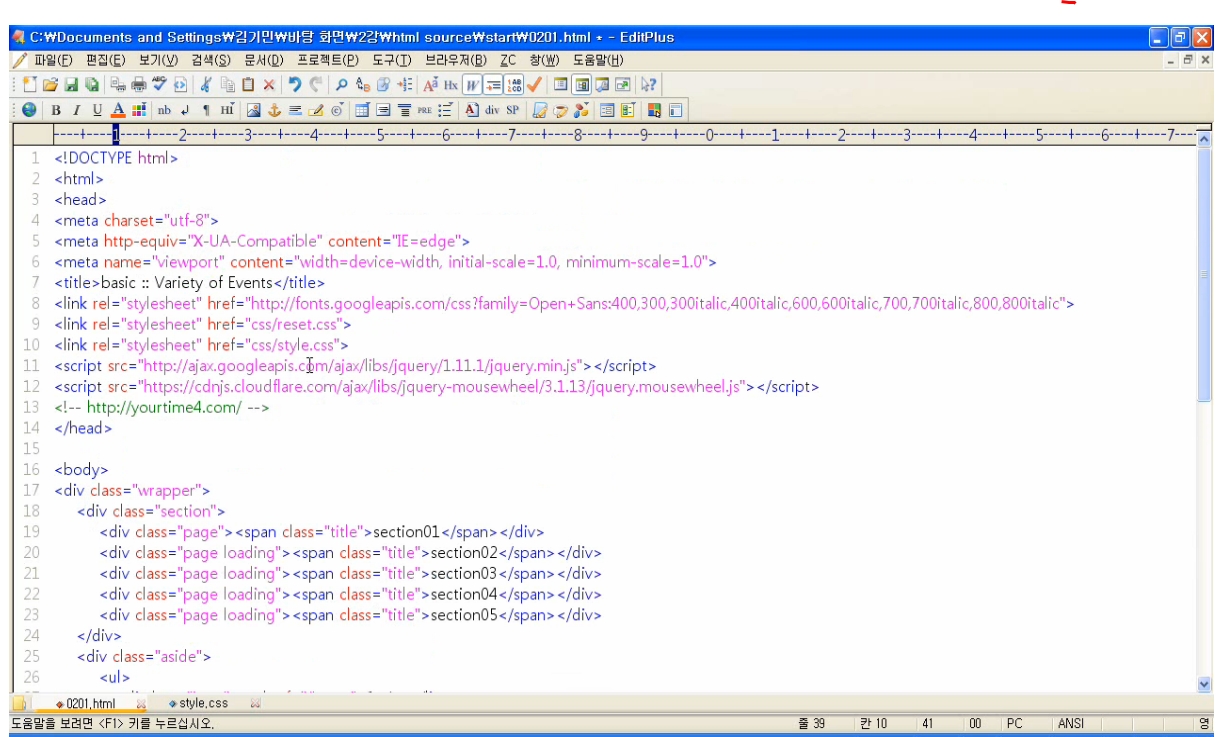Image resolution: width=1219 pixels, height=737 pixels.
Task: Click PC file format in status bar
Action: point(1015,723)
